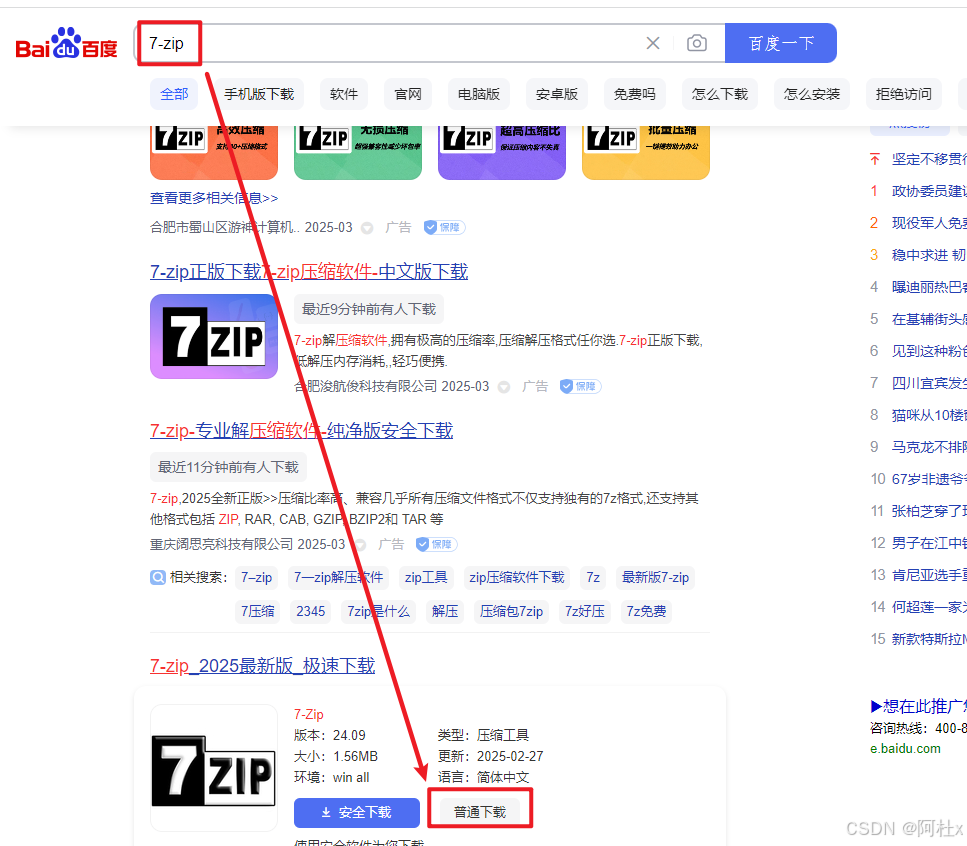Click version text 版本: 24.09
Screen dimensions: 967x846
(x=330, y=736)
